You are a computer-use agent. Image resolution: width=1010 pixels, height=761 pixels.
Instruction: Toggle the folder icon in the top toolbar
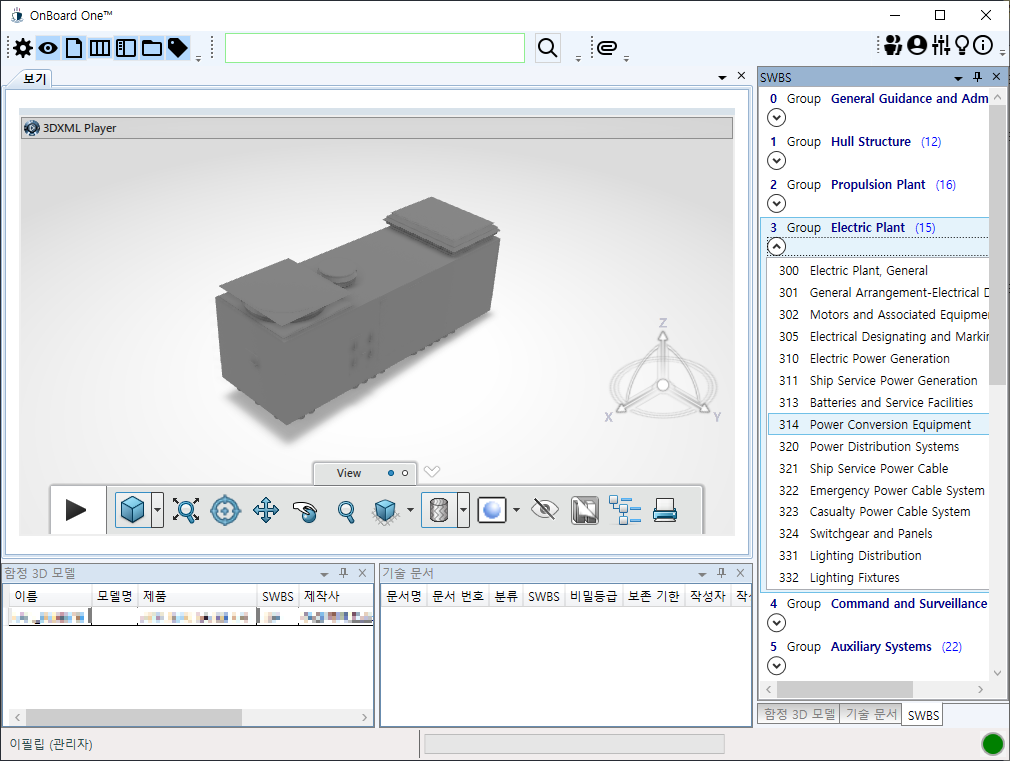pos(151,48)
